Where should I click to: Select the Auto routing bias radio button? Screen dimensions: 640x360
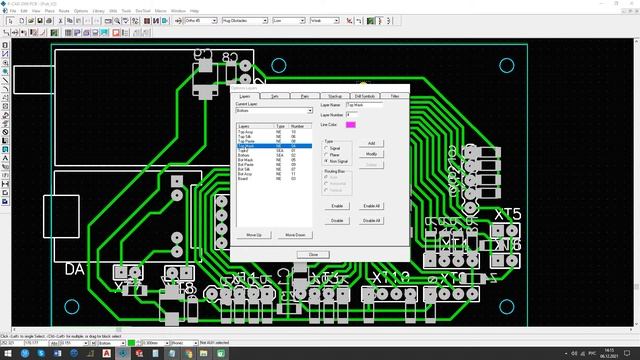pos(326,177)
